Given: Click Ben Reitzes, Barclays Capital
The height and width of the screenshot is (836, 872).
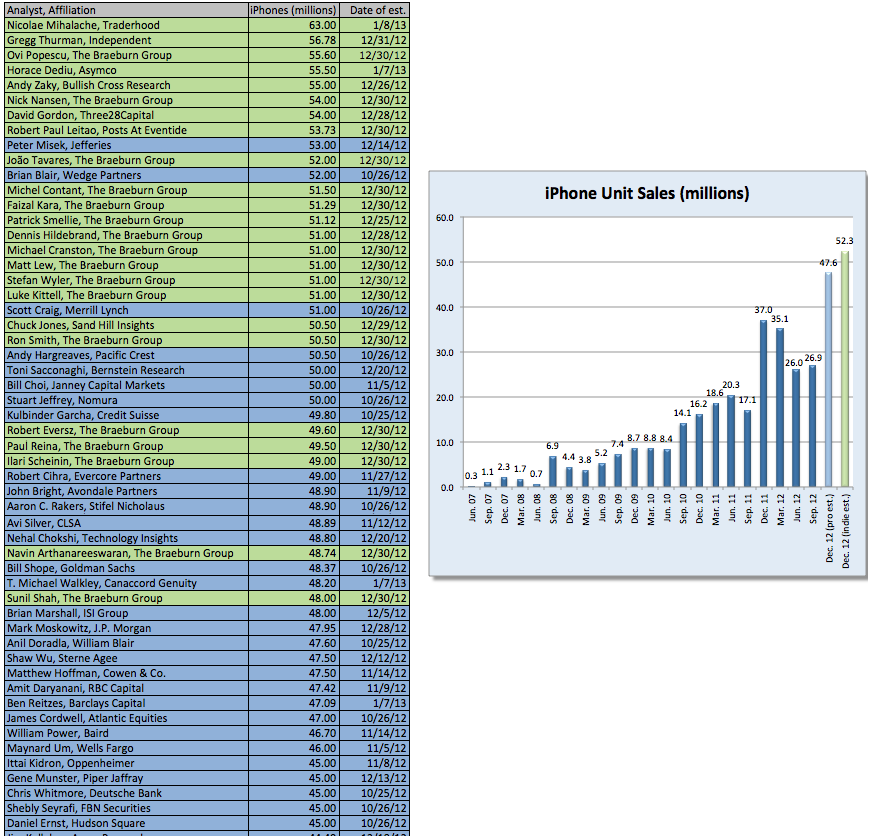Looking at the screenshot, I should click(x=126, y=704).
